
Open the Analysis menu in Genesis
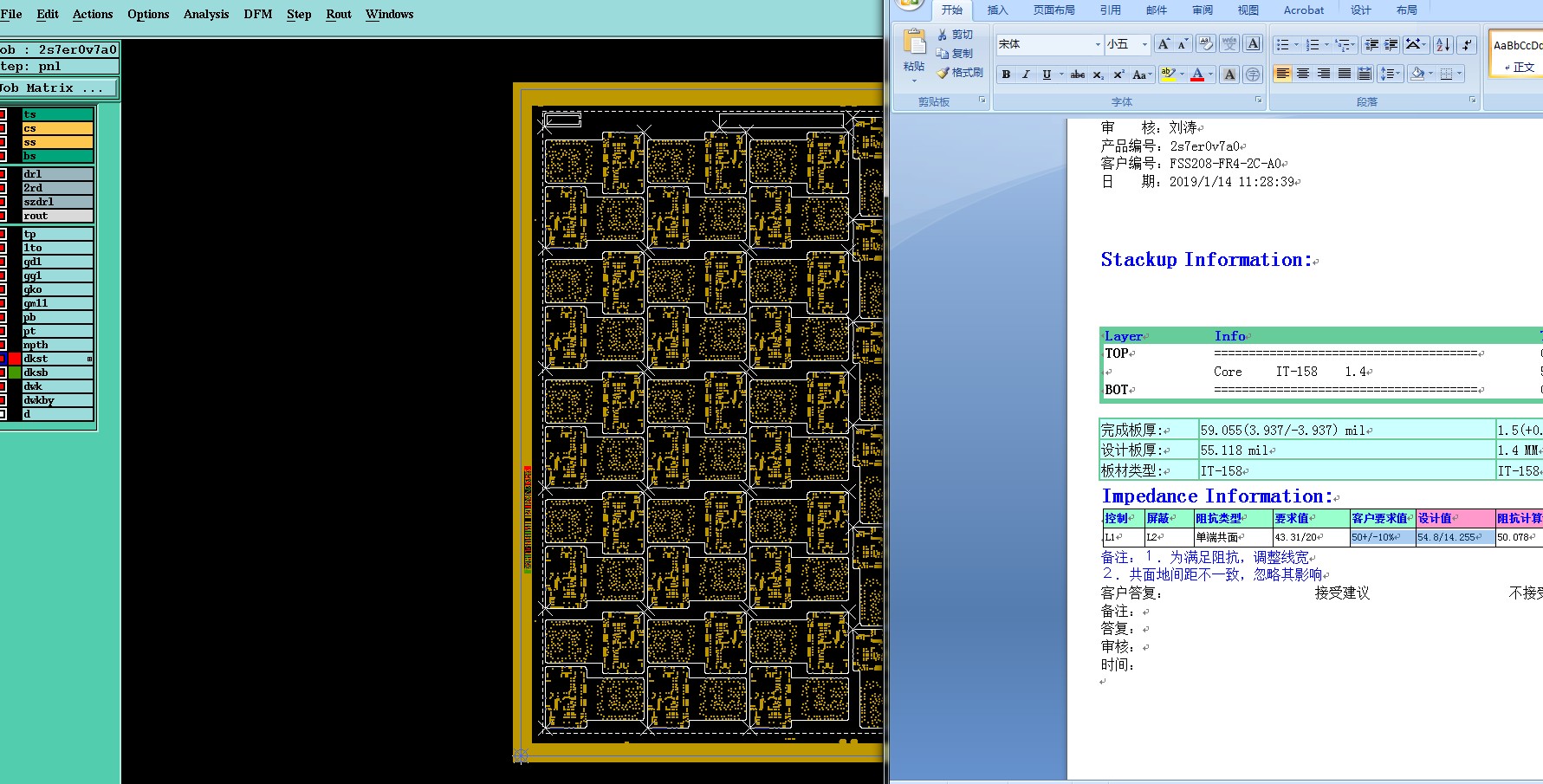[x=206, y=14]
